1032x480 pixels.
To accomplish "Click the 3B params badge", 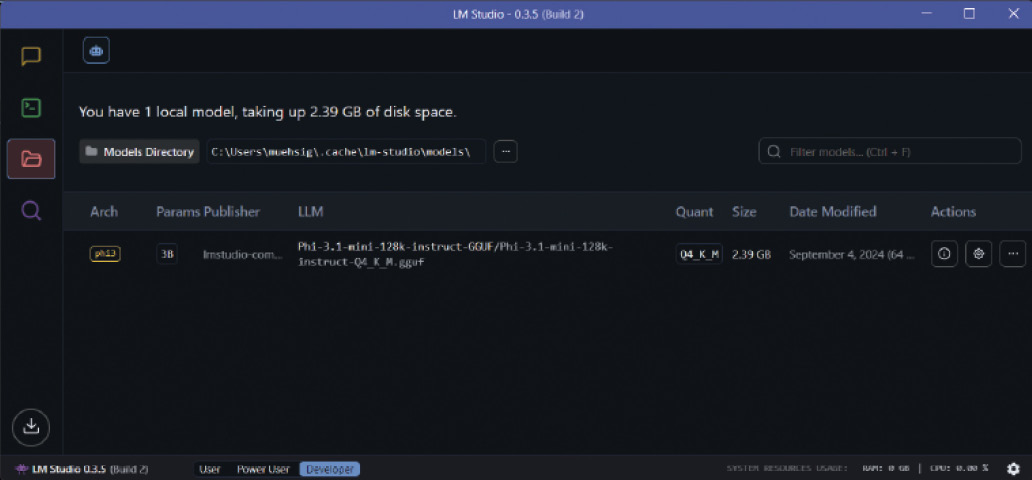I will (167, 253).
